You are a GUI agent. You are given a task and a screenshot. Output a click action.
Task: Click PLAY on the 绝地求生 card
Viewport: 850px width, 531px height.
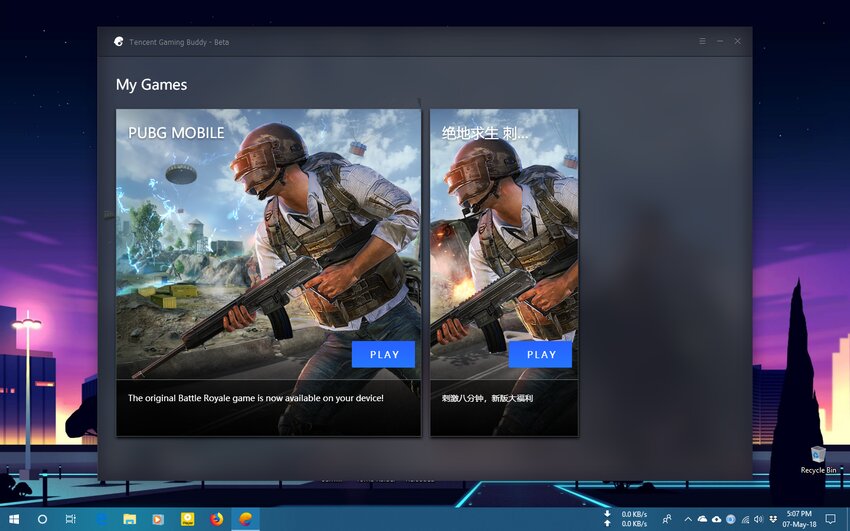tap(540, 354)
